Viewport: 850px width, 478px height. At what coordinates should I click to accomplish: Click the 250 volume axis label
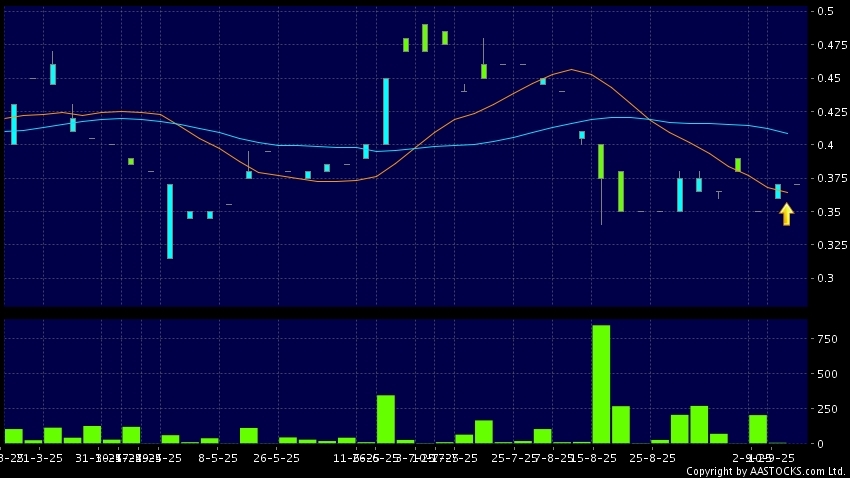tap(827, 409)
